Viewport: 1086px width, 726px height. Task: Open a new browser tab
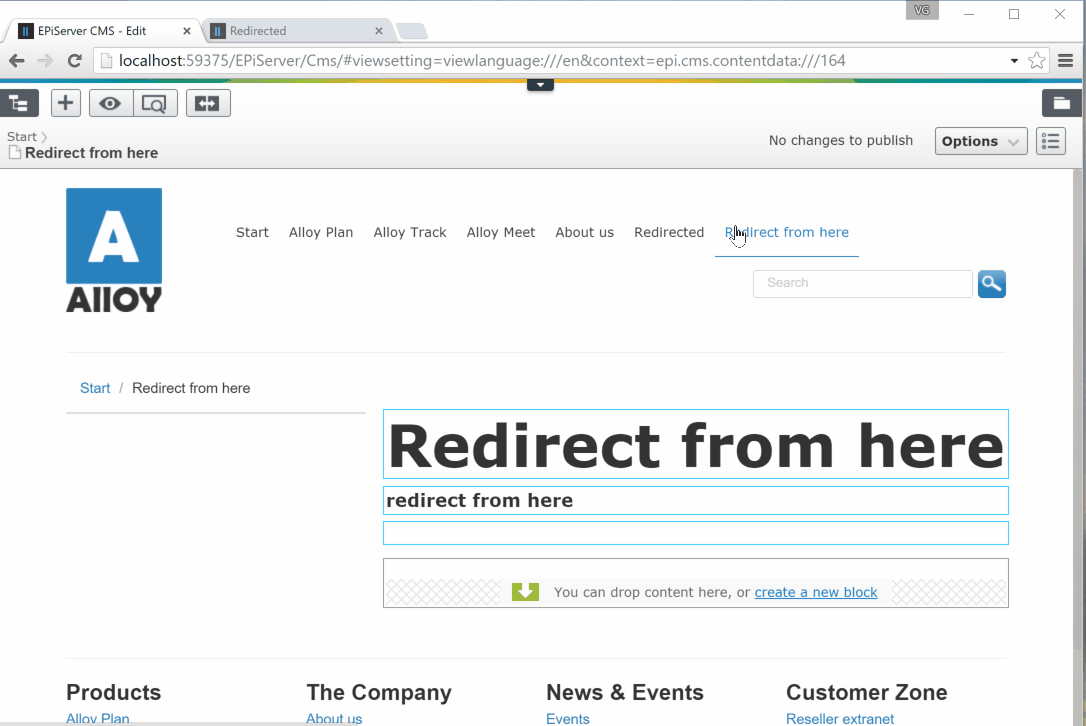tap(412, 31)
